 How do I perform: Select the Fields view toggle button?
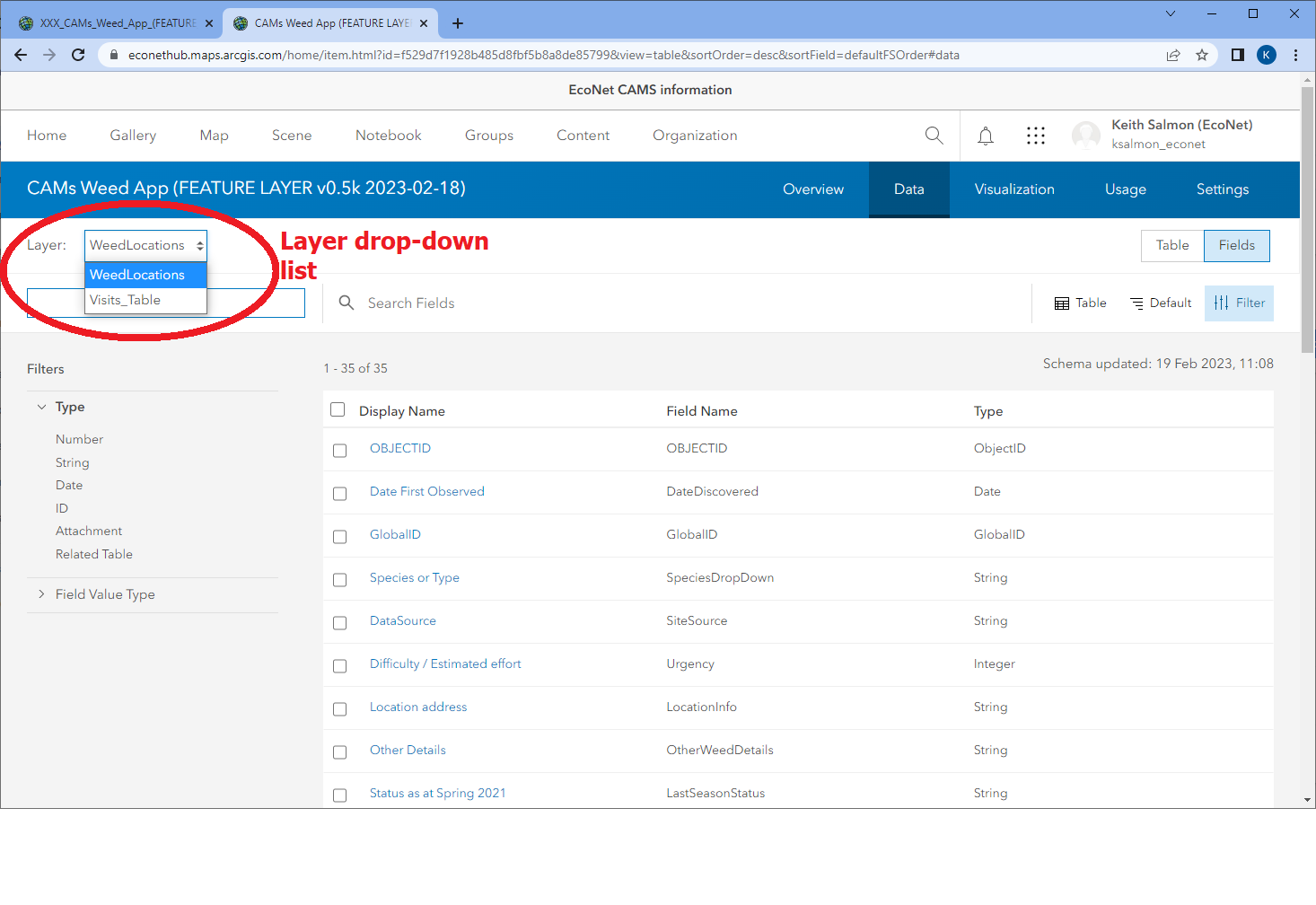pyautogui.click(x=1237, y=245)
